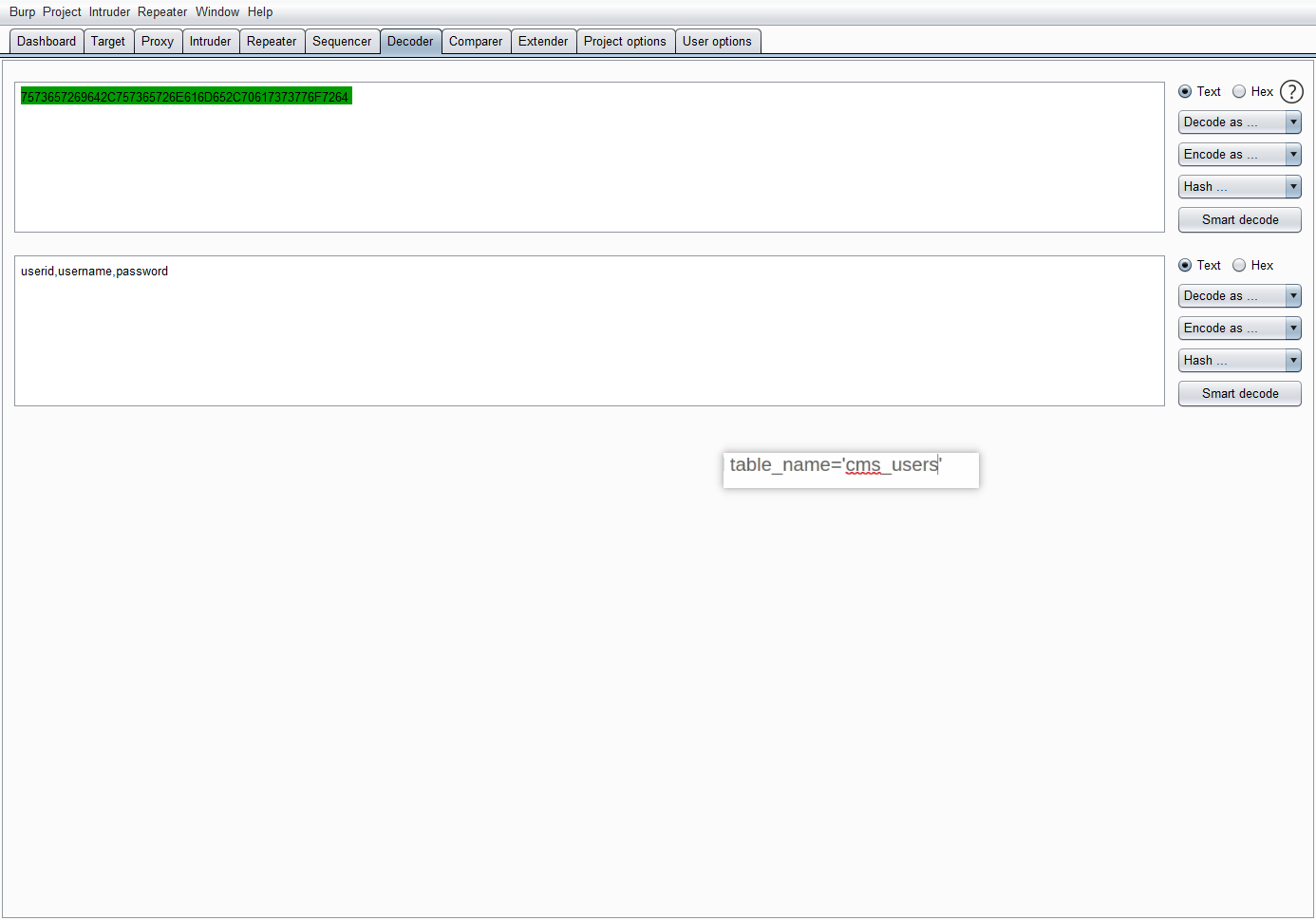Open second panel's Decode as dropdown
Viewport: 1316px width, 920px height.
1239,296
